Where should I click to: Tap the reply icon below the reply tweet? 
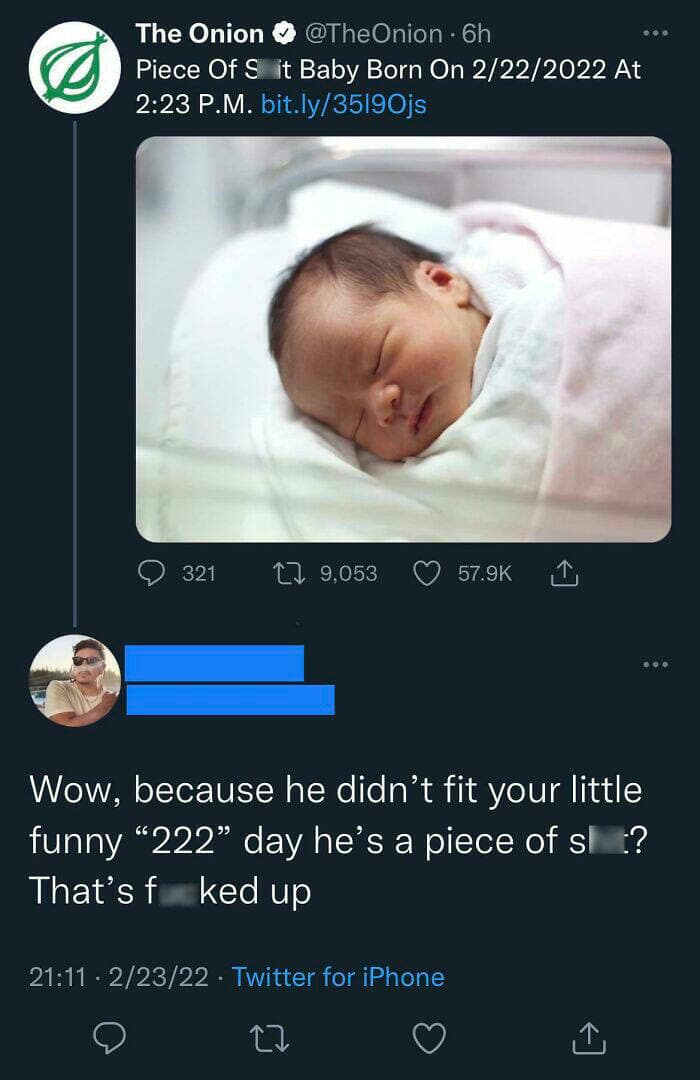pyautogui.click(x=109, y=1040)
